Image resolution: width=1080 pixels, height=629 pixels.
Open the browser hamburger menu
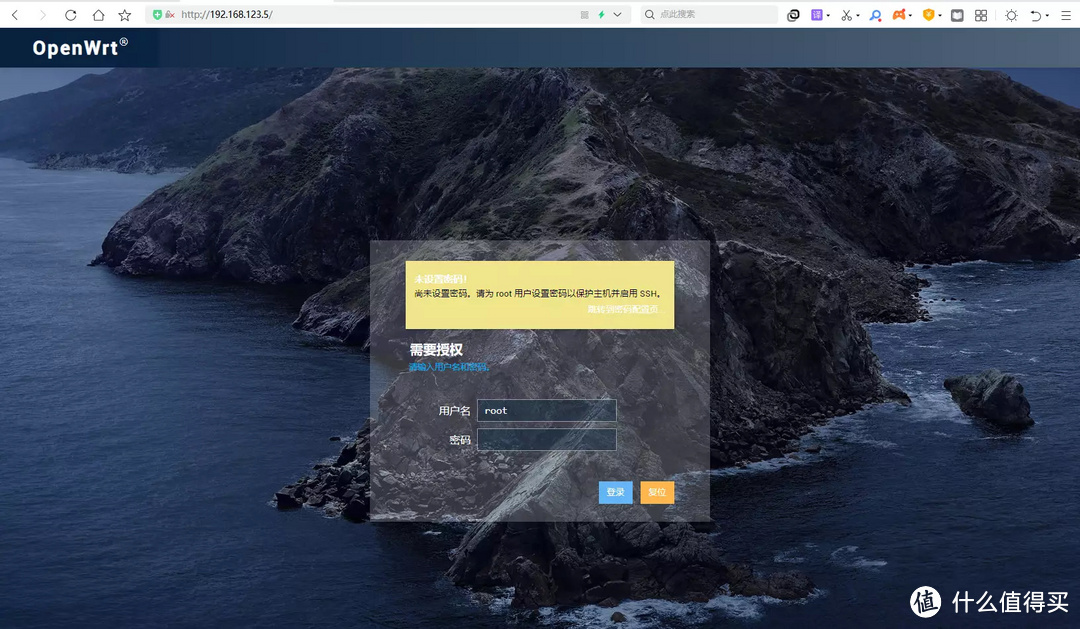1066,14
